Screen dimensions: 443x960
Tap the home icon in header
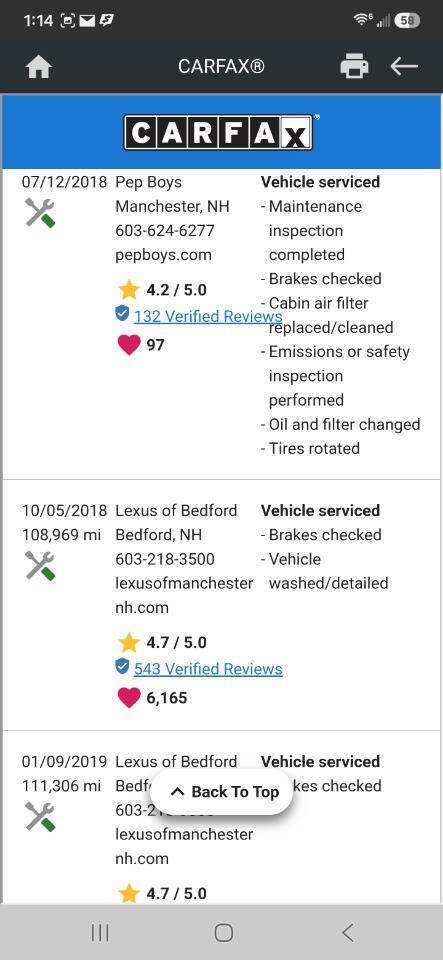39,67
